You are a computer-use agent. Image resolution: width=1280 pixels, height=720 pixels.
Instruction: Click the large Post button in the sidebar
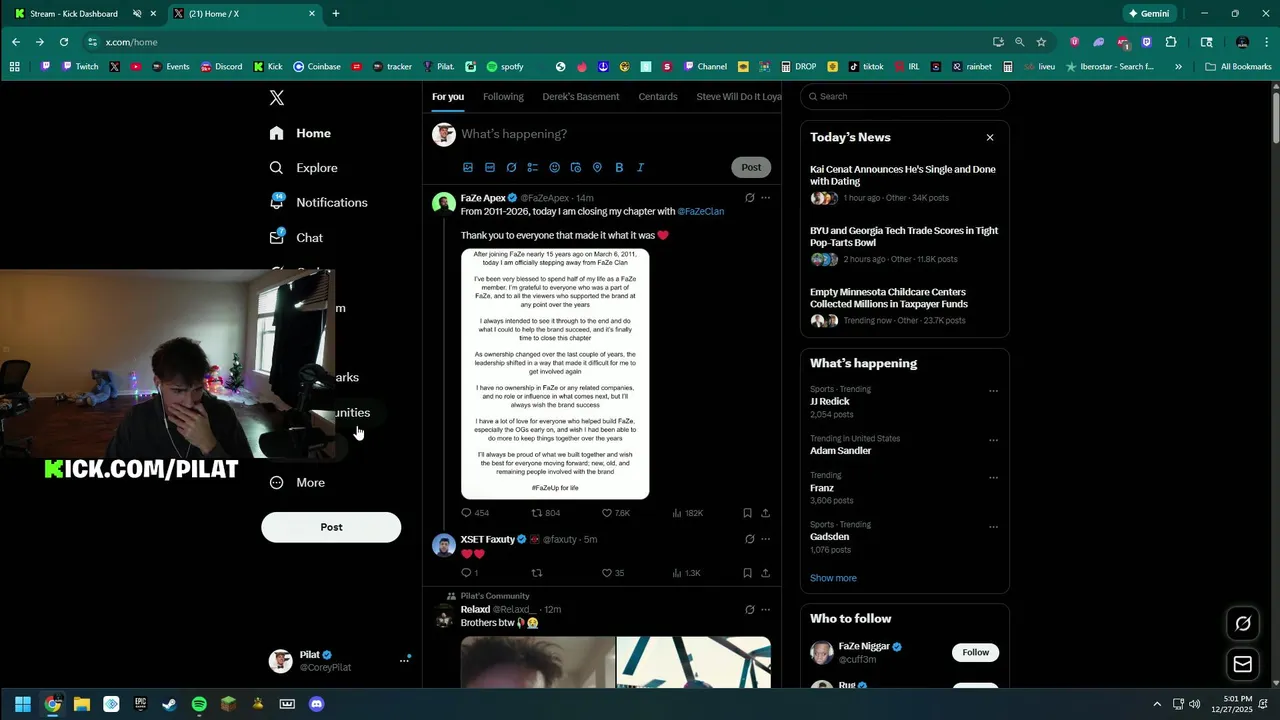331,527
